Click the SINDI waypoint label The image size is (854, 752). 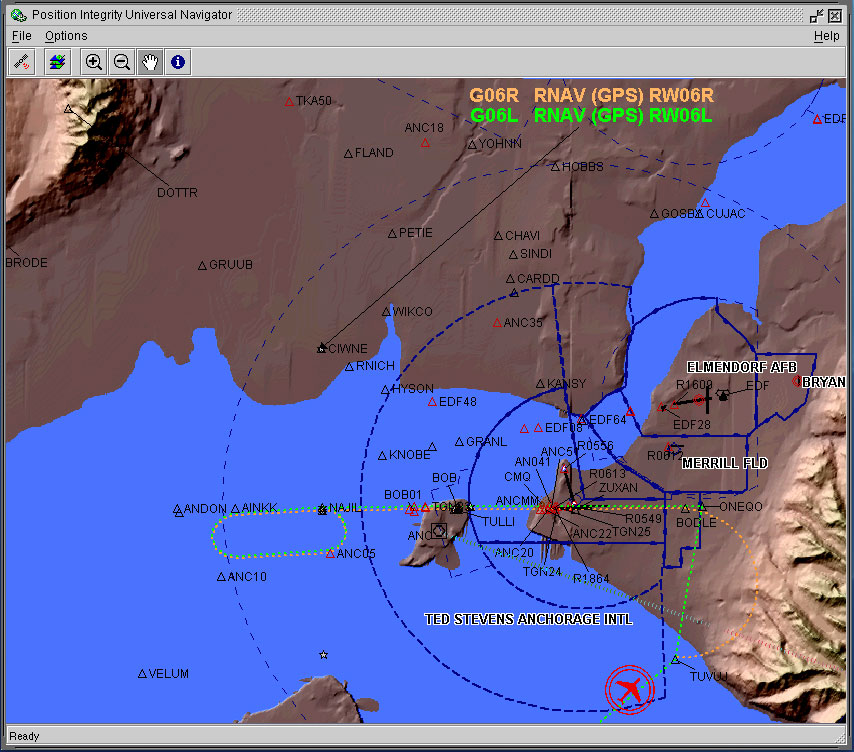(x=536, y=254)
